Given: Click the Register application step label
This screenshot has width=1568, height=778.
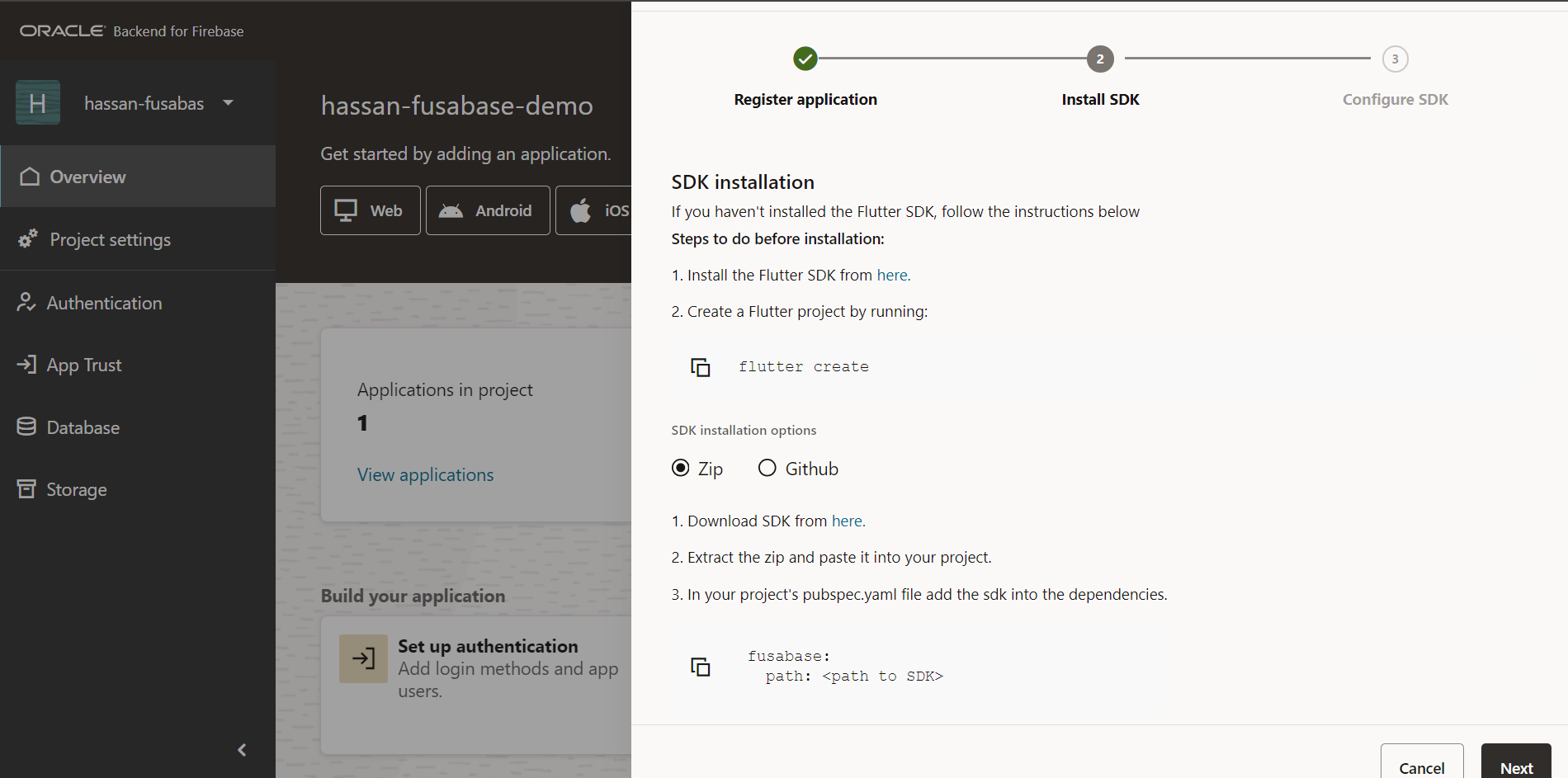Looking at the screenshot, I should 805,99.
